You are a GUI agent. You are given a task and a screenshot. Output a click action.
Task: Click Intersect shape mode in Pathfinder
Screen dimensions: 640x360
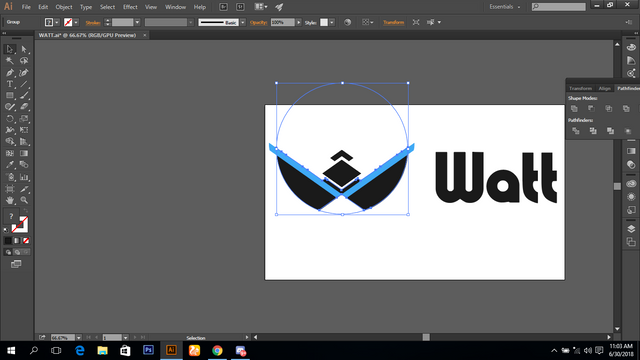tap(609, 109)
